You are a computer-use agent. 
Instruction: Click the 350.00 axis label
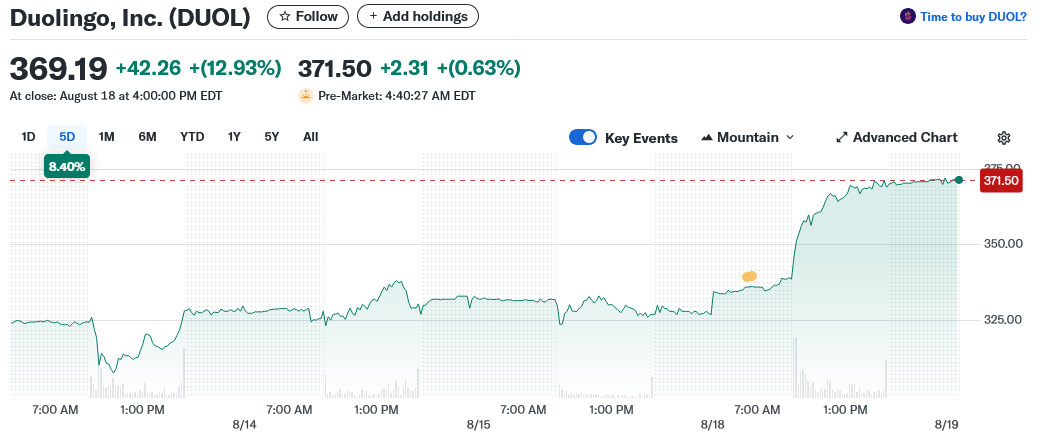coord(1003,243)
